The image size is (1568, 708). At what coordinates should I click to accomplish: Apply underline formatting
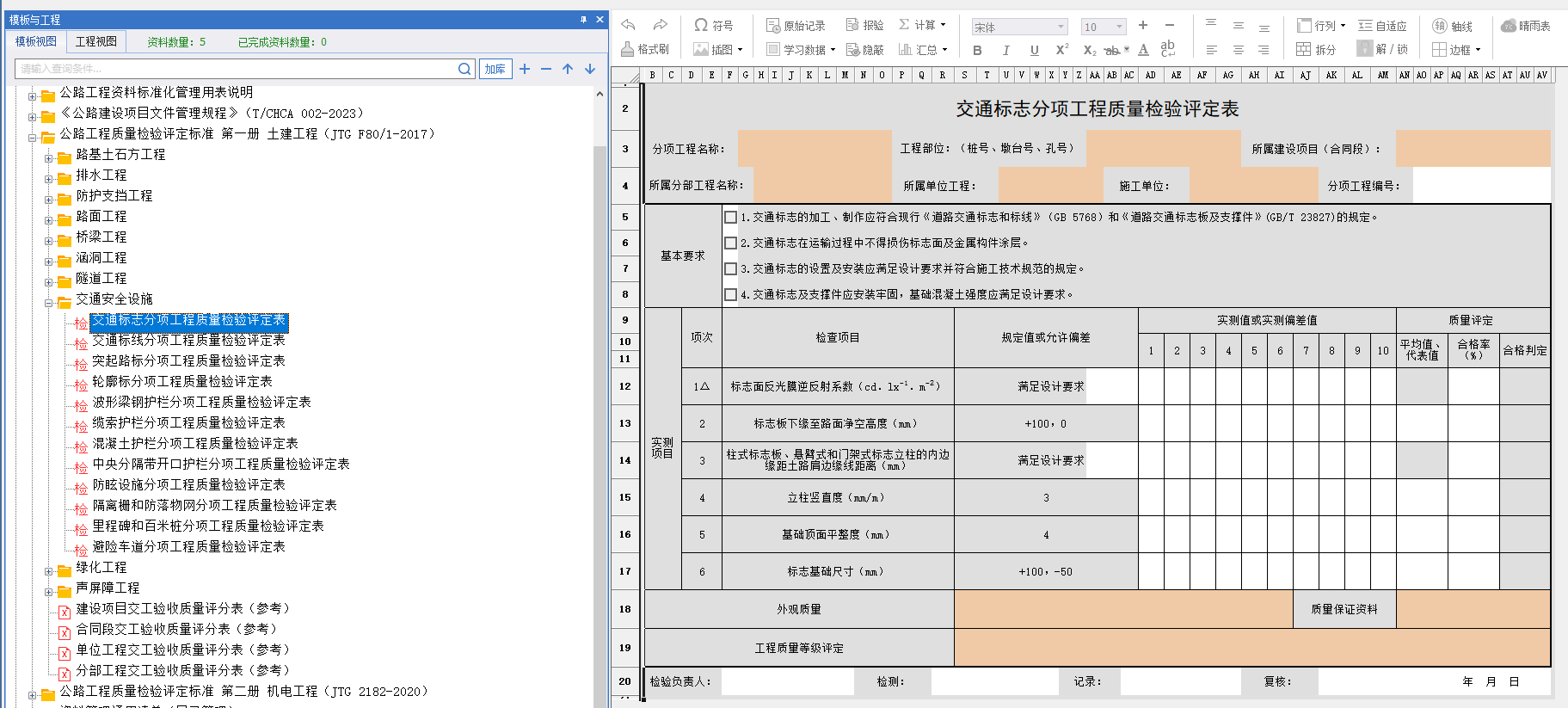(1034, 51)
